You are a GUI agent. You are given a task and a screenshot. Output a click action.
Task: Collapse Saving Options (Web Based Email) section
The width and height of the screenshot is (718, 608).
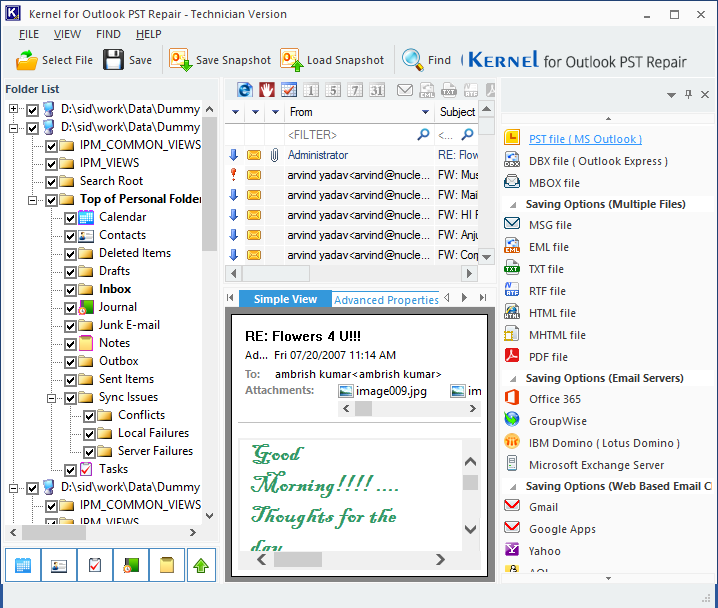click(513, 487)
